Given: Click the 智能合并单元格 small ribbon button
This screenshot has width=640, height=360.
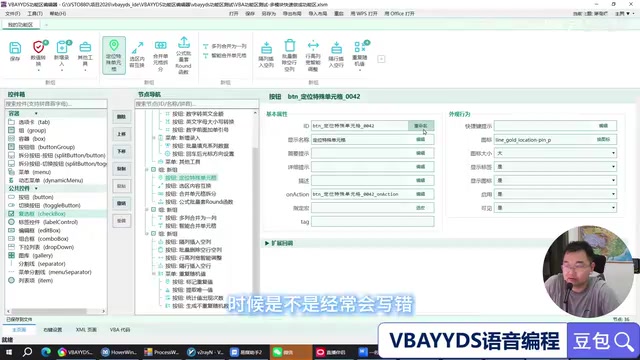Looking at the screenshot, I should [225, 56].
